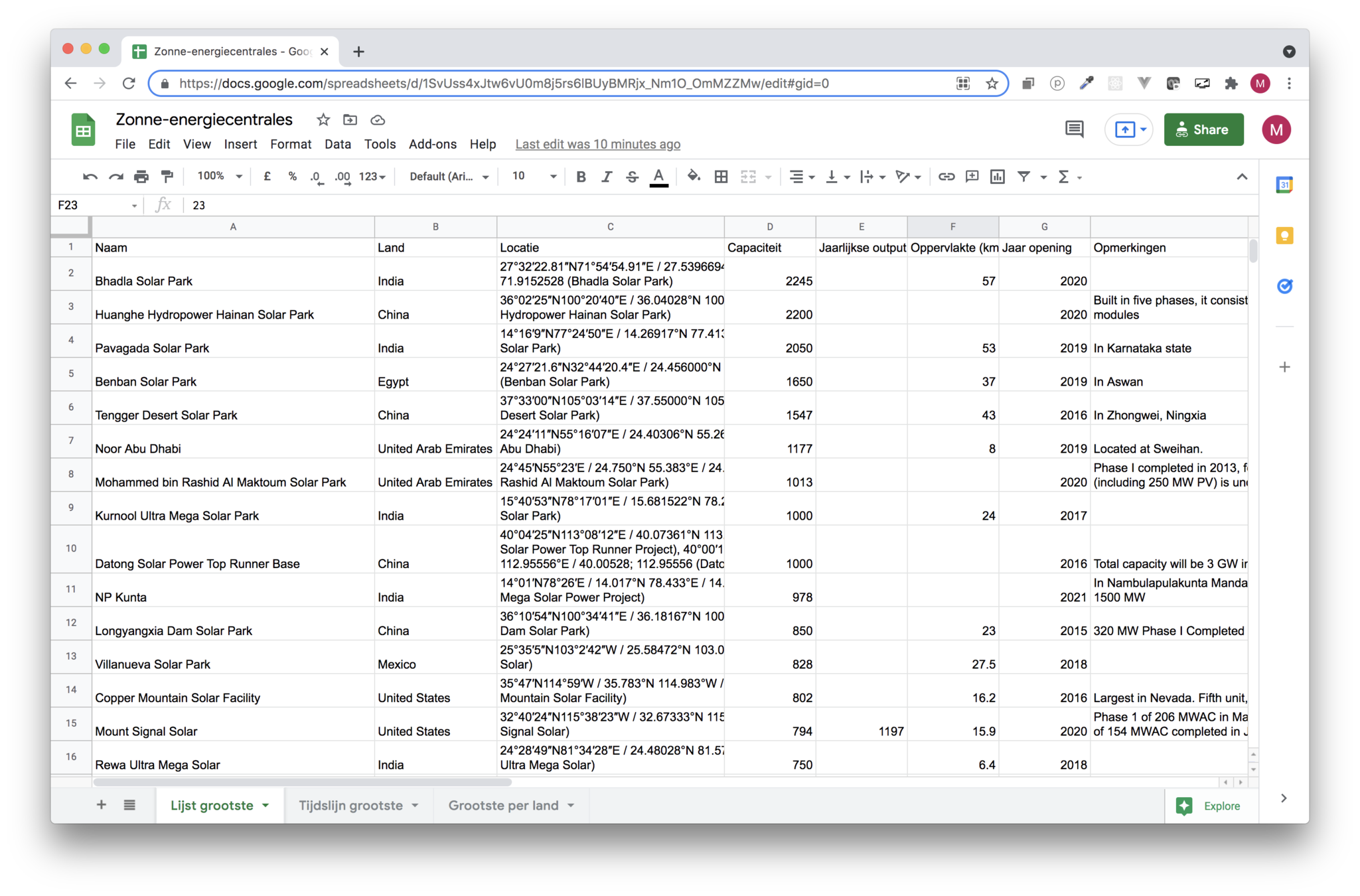The width and height of the screenshot is (1360, 896).
Task: Toggle bold formatting
Action: [x=581, y=177]
